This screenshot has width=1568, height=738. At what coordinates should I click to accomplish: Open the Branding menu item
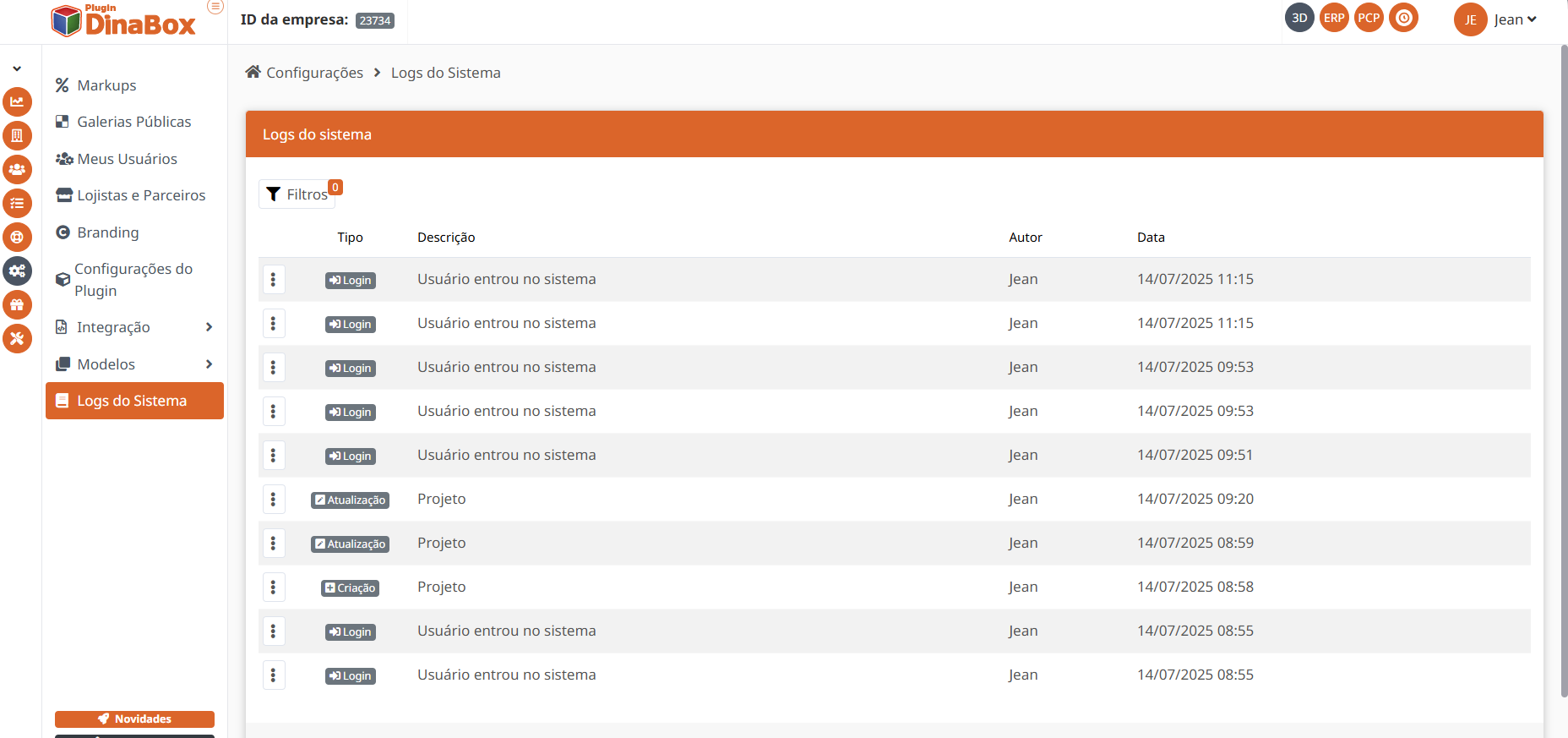pyautogui.click(x=107, y=232)
